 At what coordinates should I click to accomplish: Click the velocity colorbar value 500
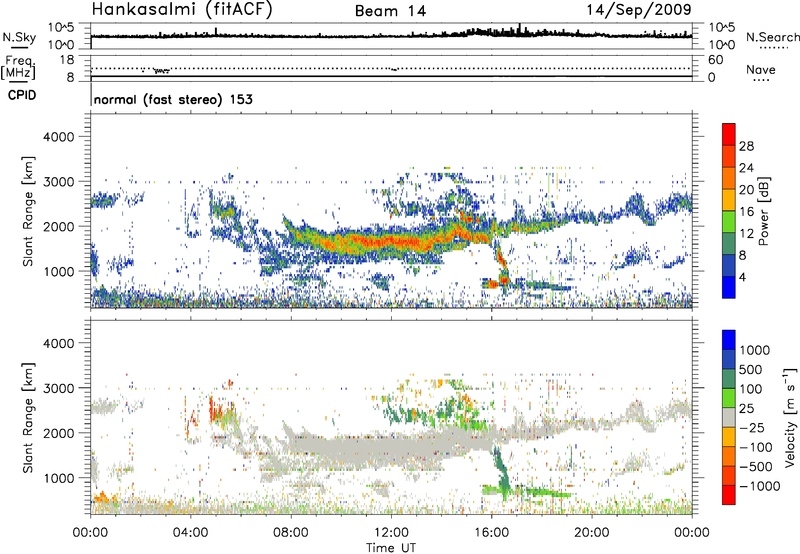pyautogui.click(x=751, y=369)
